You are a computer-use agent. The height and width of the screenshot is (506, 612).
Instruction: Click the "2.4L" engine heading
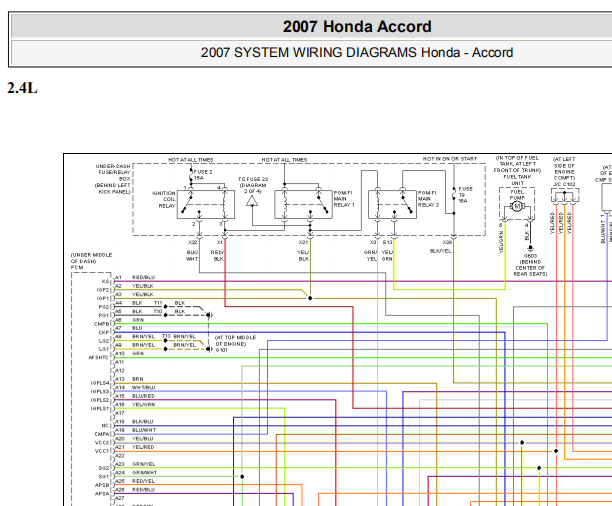tap(22, 88)
